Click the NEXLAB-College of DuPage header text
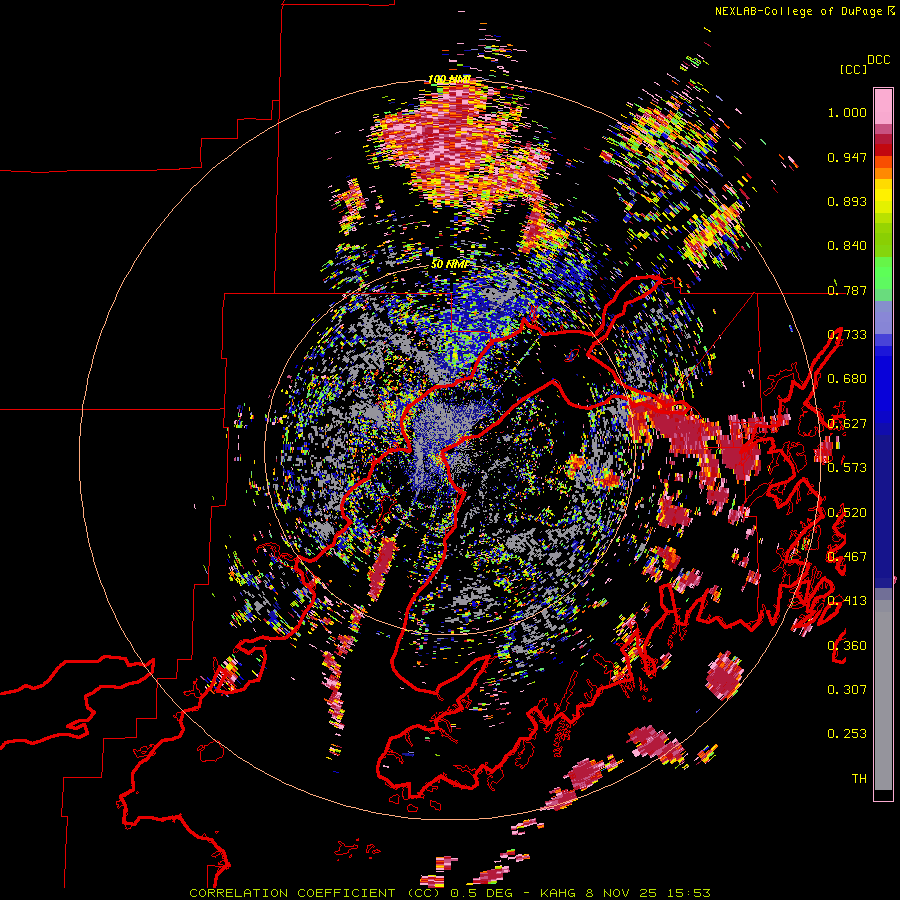The height and width of the screenshot is (900, 900). 798,11
